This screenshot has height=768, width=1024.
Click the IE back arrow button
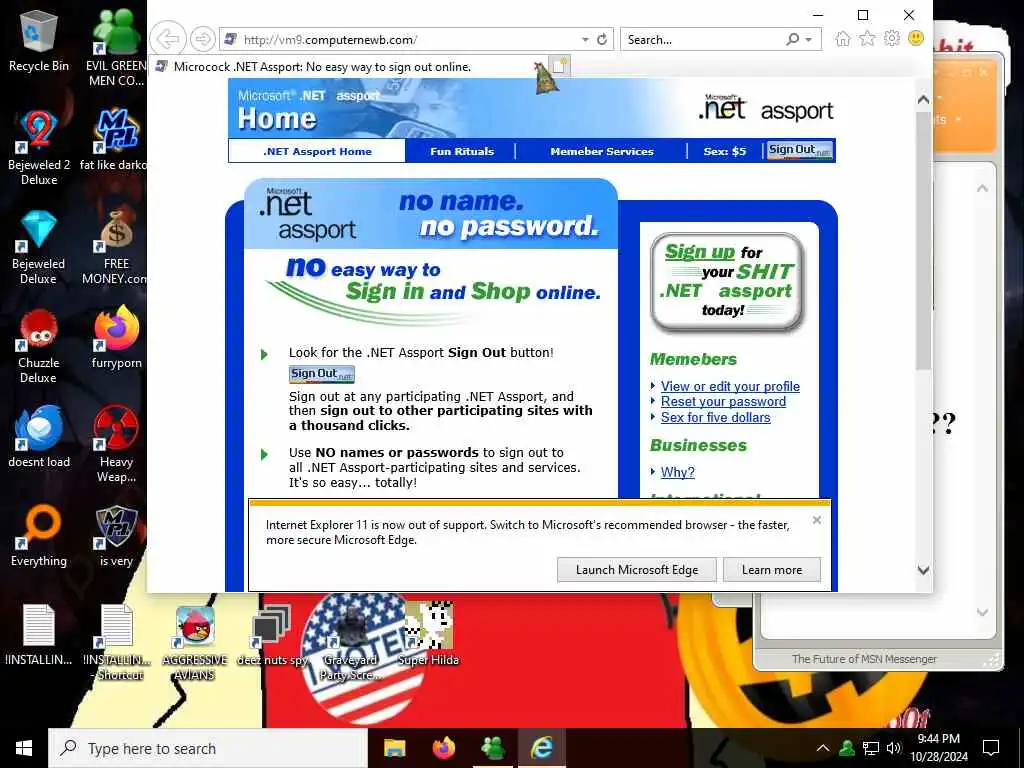pos(168,39)
